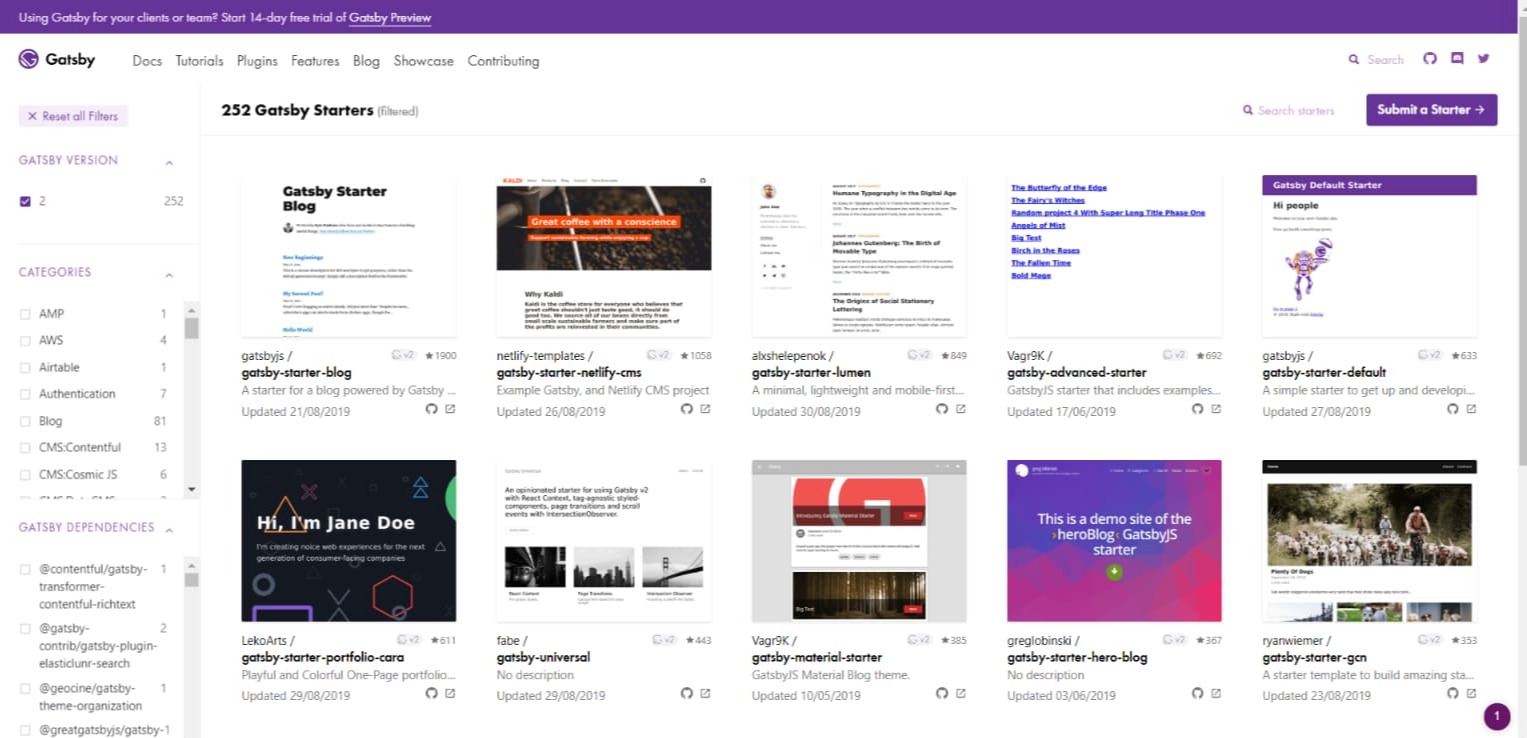The height and width of the screenshot is (738, 1527).
Task: Open the Showcase menu item
Action: pos(423,61)
